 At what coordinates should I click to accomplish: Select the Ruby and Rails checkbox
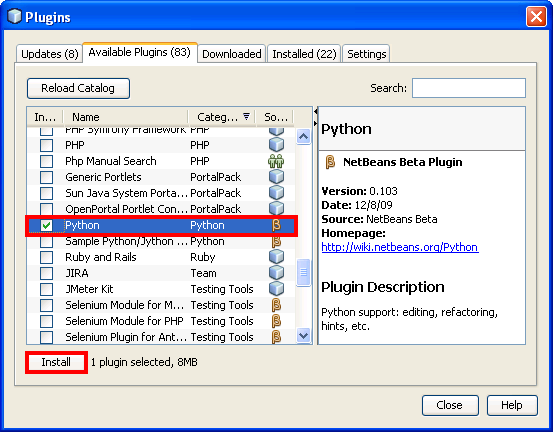46,257
